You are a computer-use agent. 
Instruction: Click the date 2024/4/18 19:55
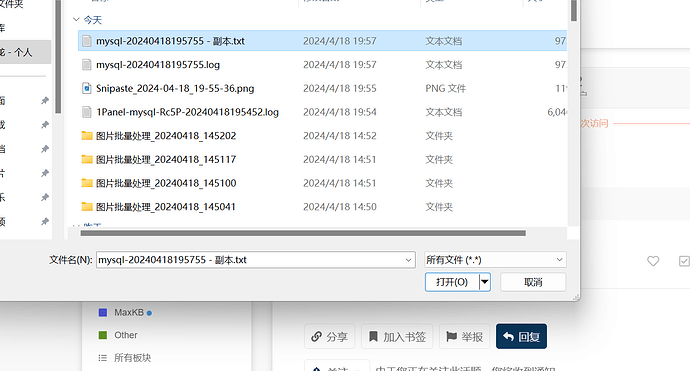(340, 88)
